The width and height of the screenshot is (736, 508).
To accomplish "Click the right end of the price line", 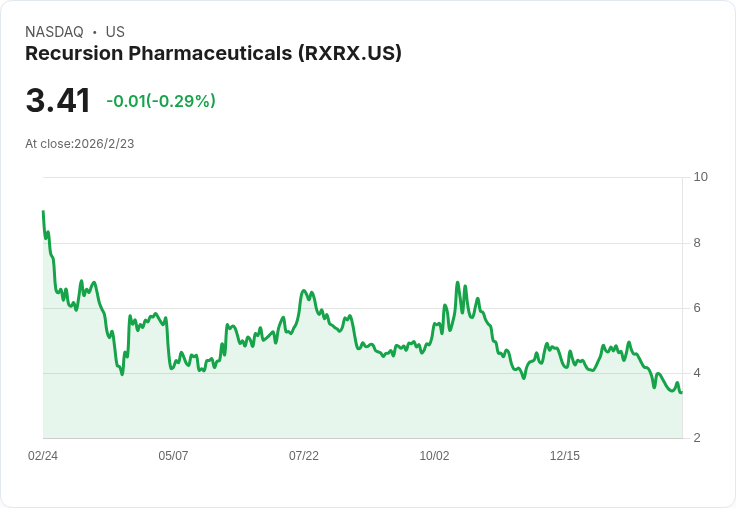I will (x=681, y=392).
